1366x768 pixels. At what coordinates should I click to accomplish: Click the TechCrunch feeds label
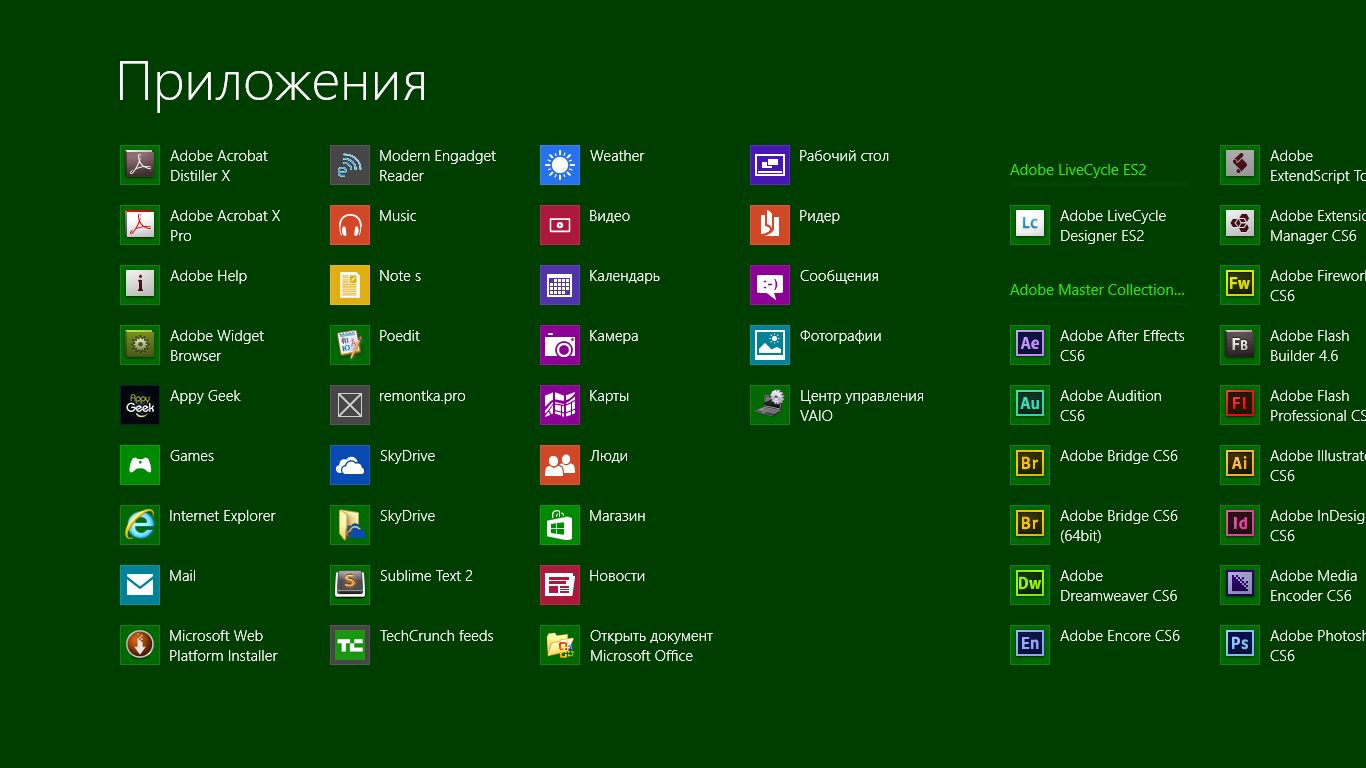(436, 636)
